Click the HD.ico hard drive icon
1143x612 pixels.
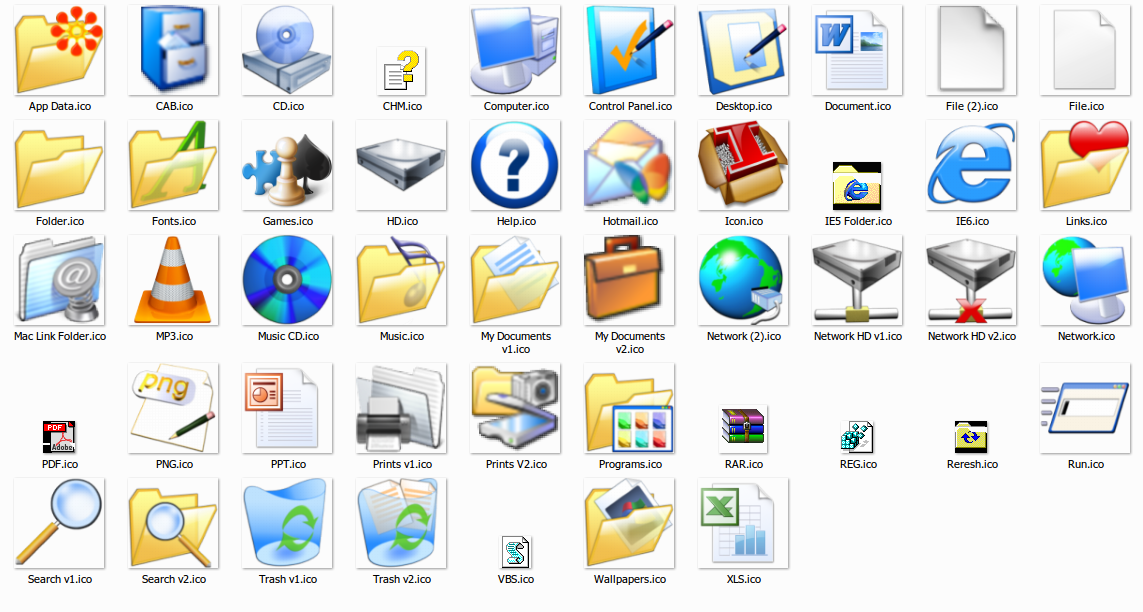(402, 165)
